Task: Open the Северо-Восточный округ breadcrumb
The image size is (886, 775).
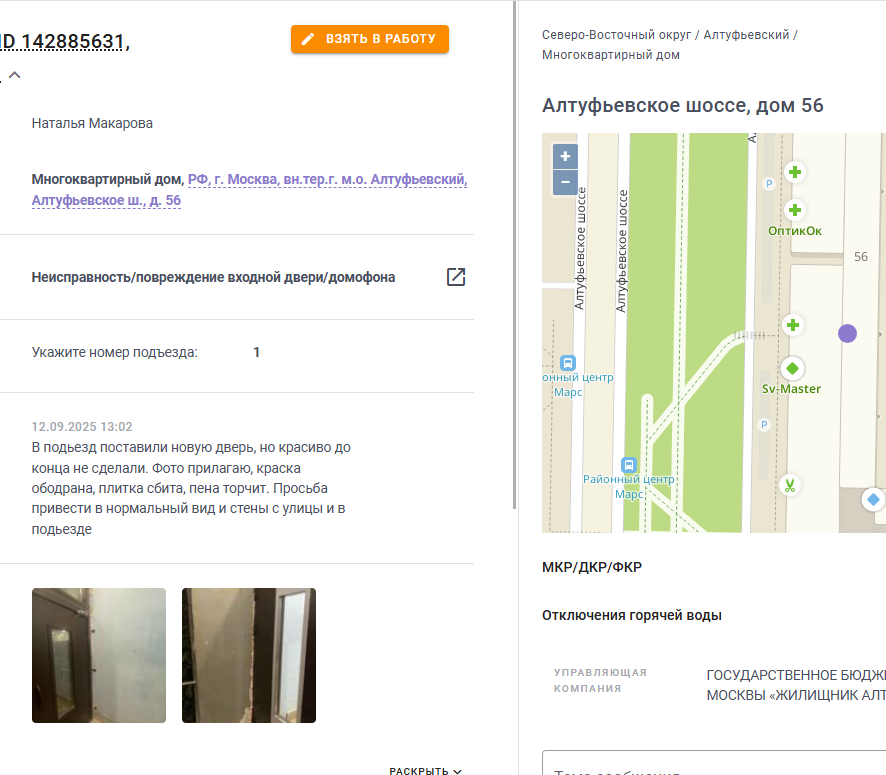Action: pyautogui.click(x=616, y=34)
